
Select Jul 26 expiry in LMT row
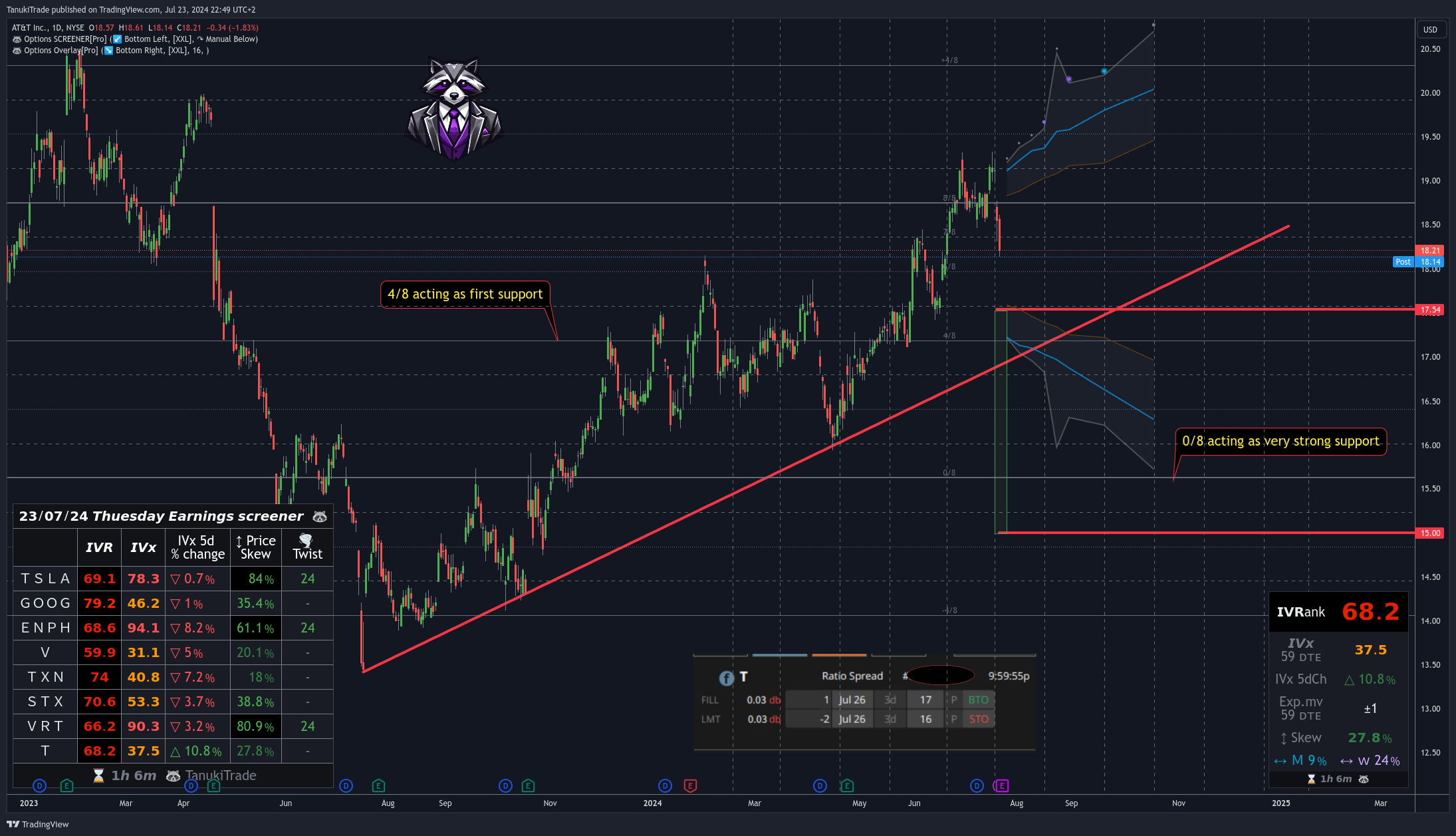pyautogui.click(x=852, y=719)
